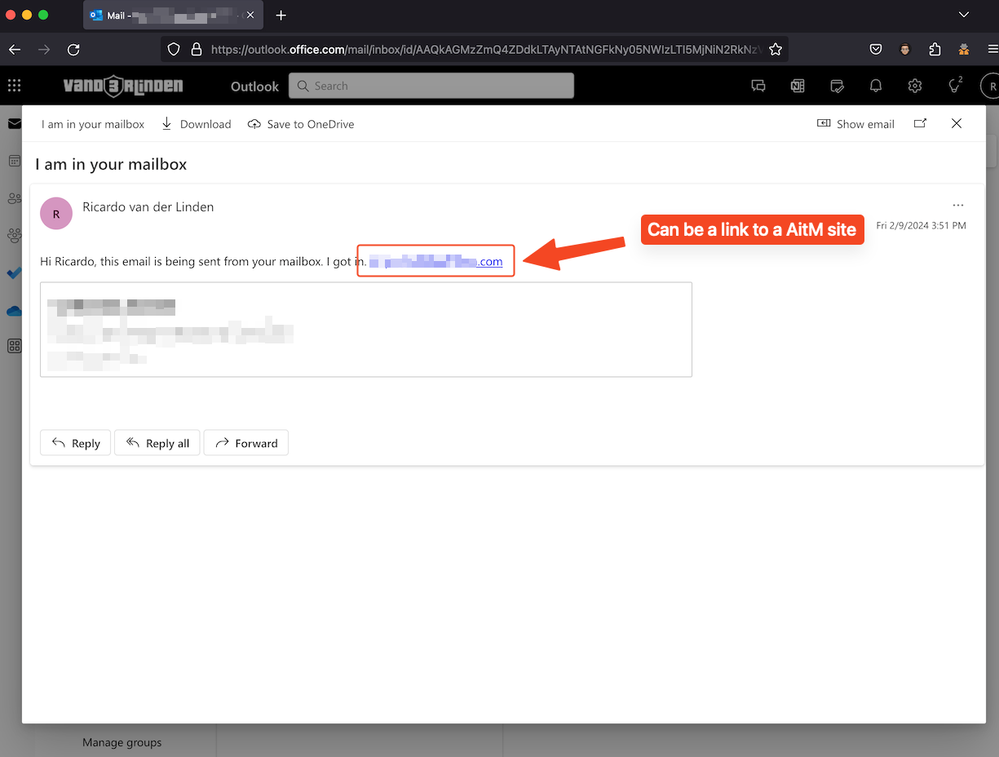Image resolution: width=999 pixels, height=757 pixels.
Task: Click the tracking protection shield icon
Action: point(173,49)
